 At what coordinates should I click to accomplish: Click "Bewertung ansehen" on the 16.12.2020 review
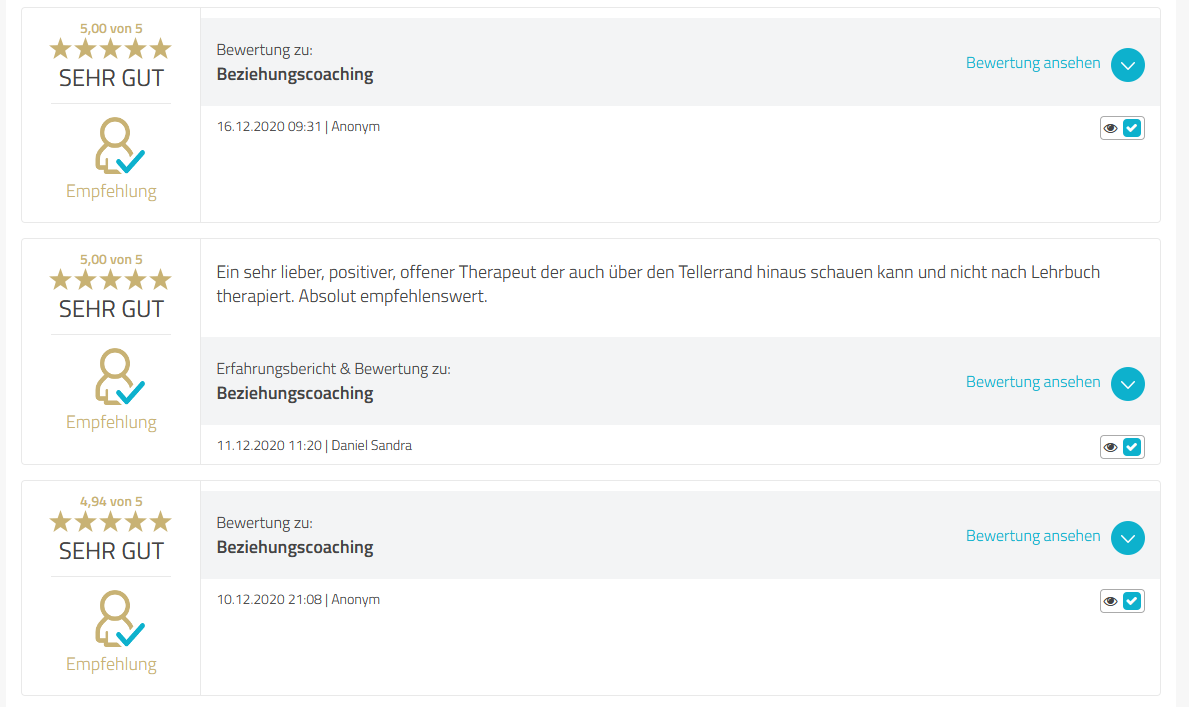pos(1033,63)
